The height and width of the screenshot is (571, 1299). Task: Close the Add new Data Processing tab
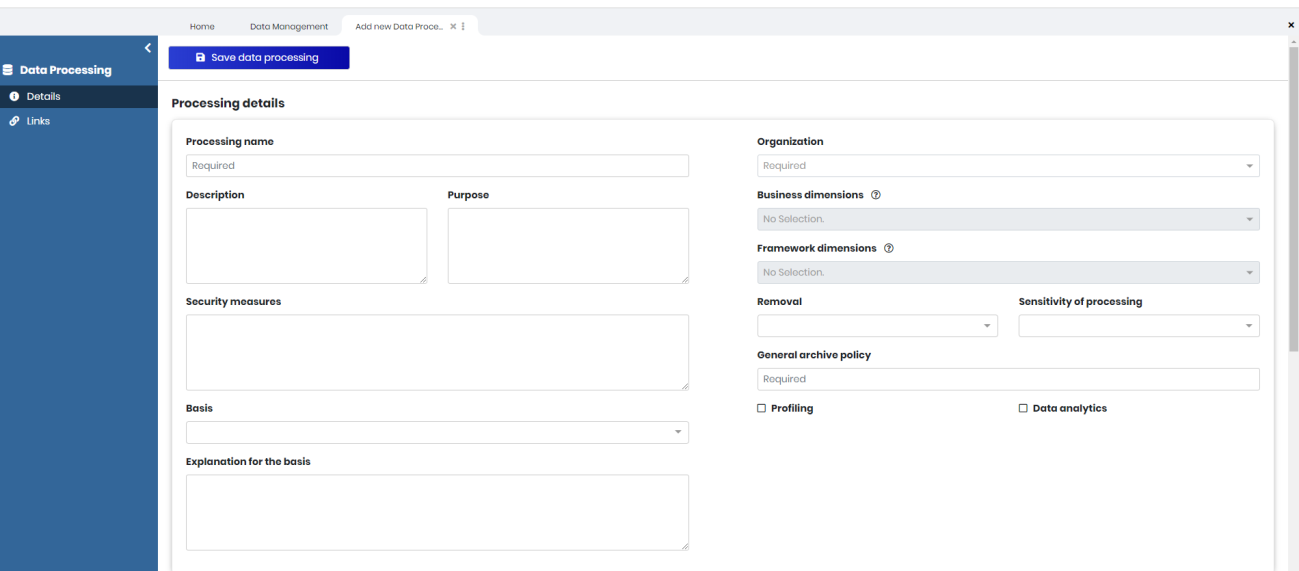[453, 27]
